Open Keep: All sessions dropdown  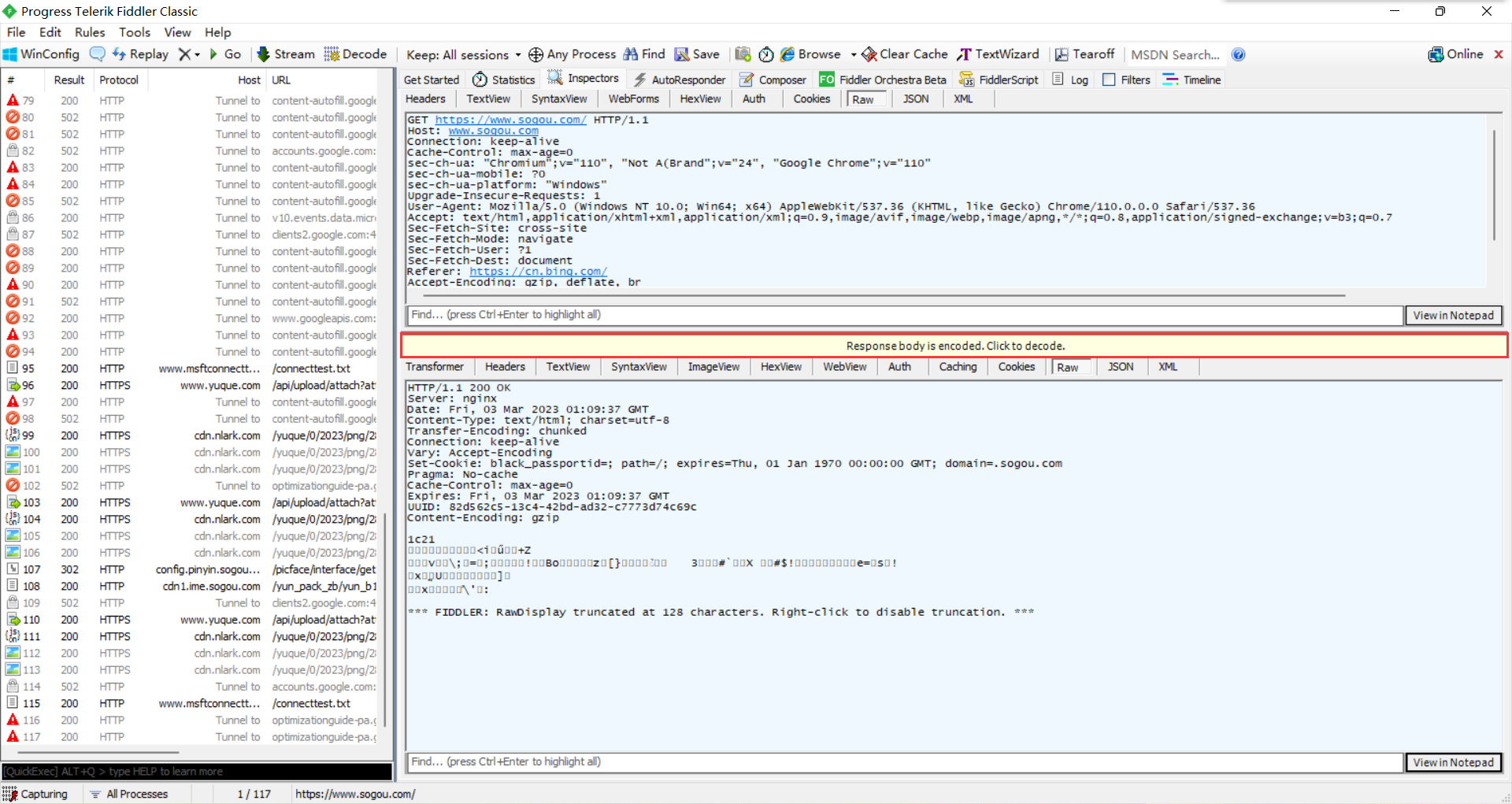click(x=463, y=54)
